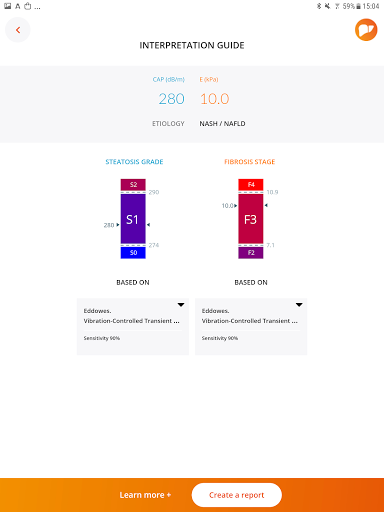The height and width of the screenshot is (512, 384).
Task: Tap the back arrow button
Action: click(18, 30)
